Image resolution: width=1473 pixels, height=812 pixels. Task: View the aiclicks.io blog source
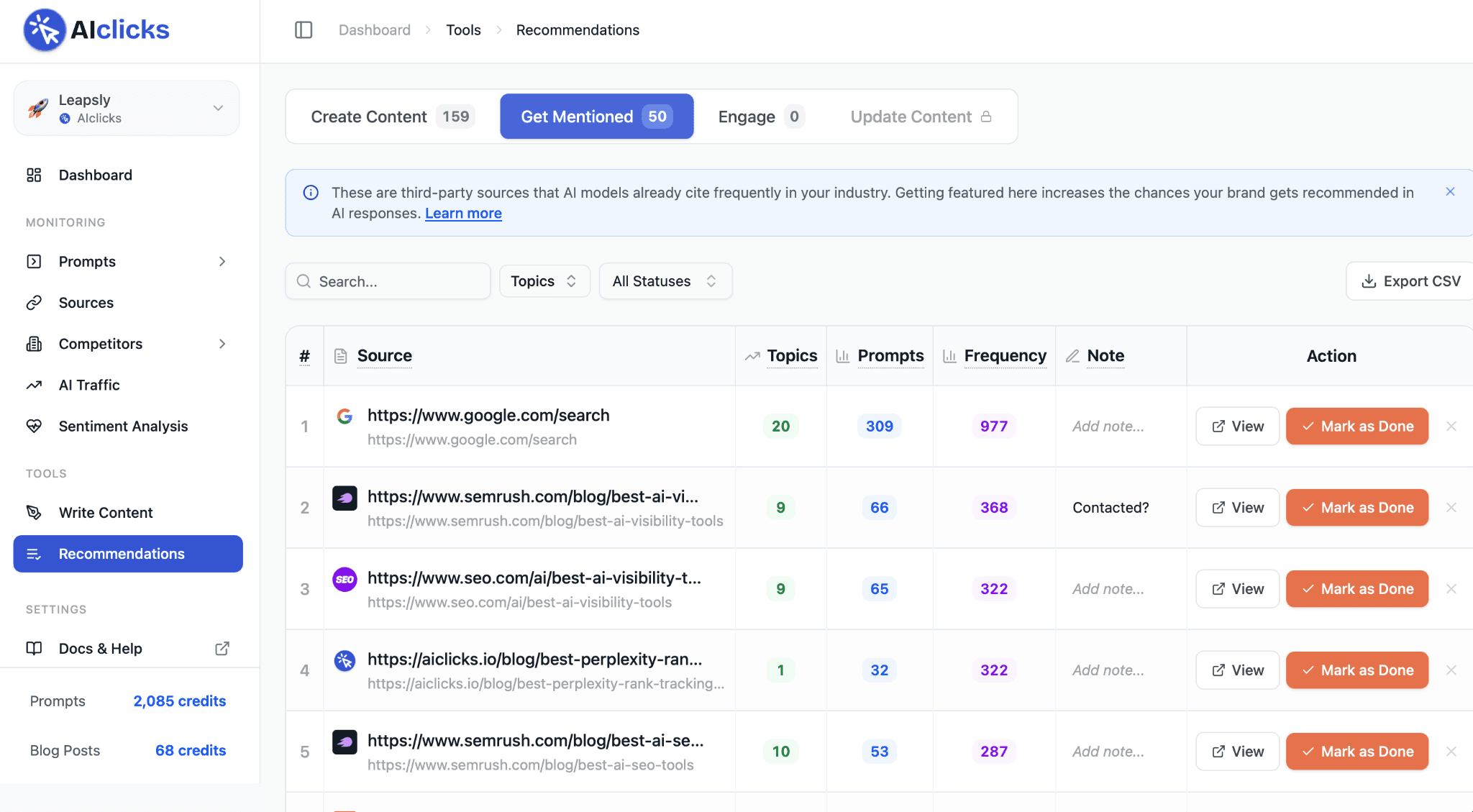(1237, 670)
